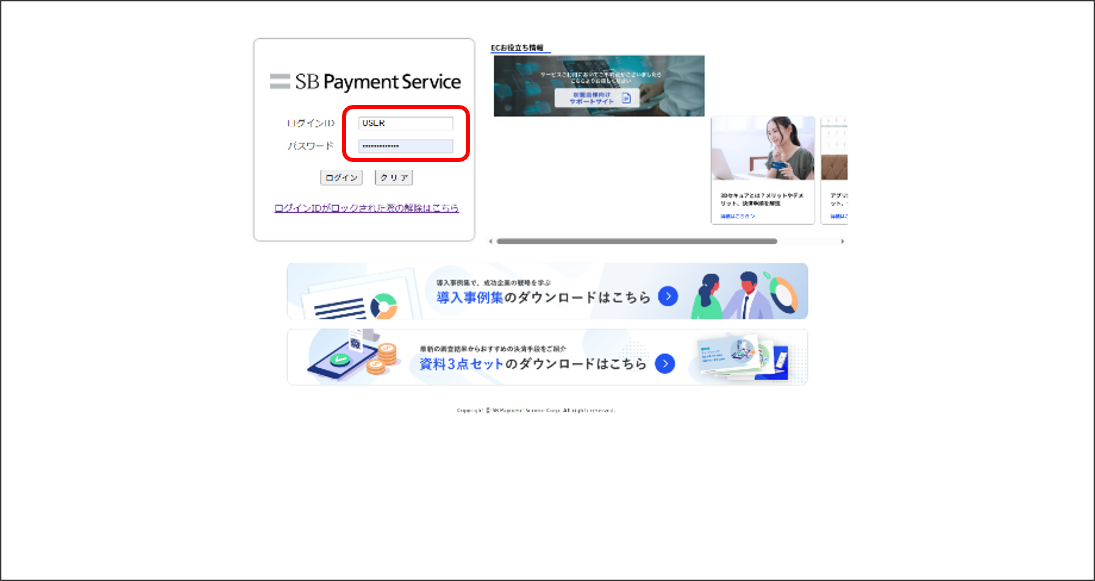Viewport: 1095px width, 581px height.
Task: Open the 3Dセキュア article photo of the woman with a card
Action: point(763,150)
